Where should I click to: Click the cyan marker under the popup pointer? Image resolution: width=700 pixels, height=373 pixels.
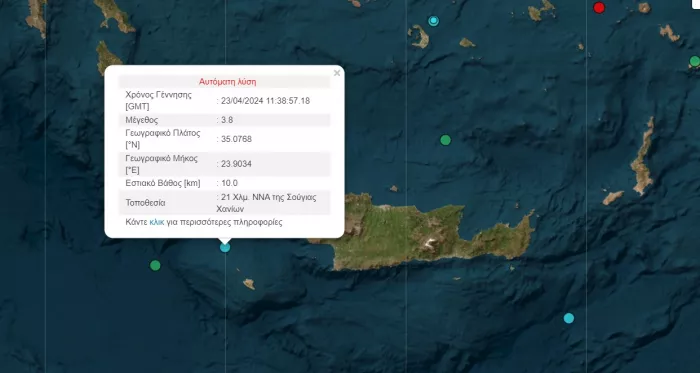coord(225,247)
